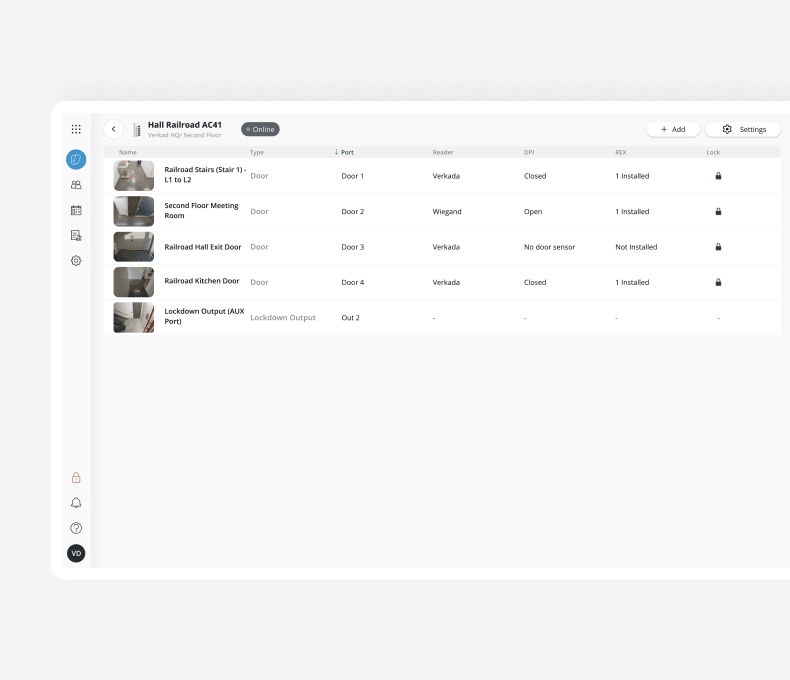Click the Wiegand reader cell
The width and height of the screenshot is (790, 680).
pyautogui.click(x=447, y=212)
